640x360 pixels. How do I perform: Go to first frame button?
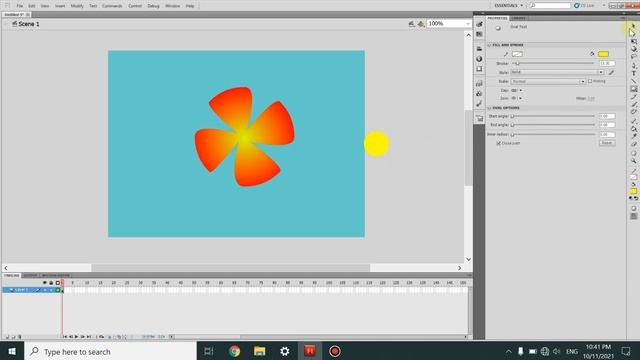coord(65,337)
